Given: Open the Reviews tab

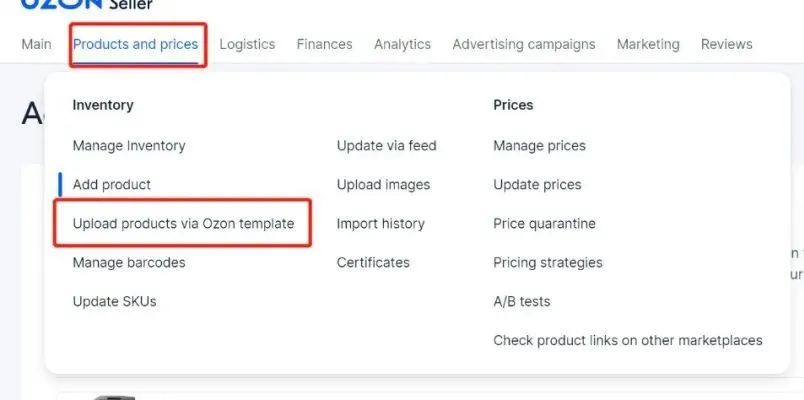Looking at the screenshot, I should point(726,44).
